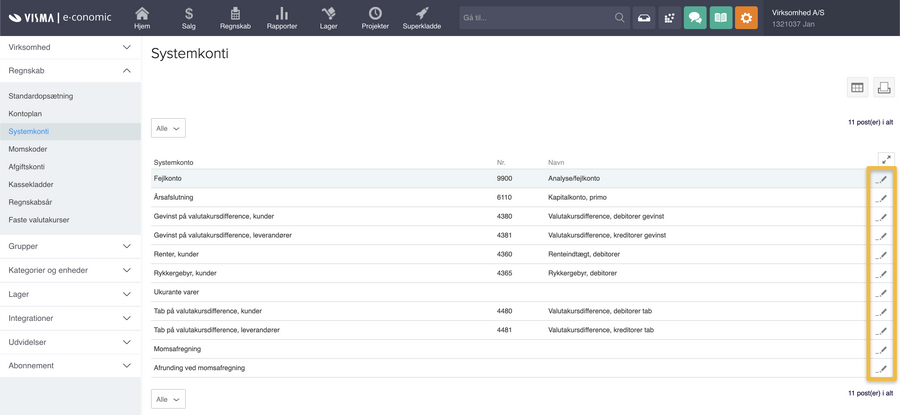
Task: Open the orange settings gear icon
Action: 746,18
